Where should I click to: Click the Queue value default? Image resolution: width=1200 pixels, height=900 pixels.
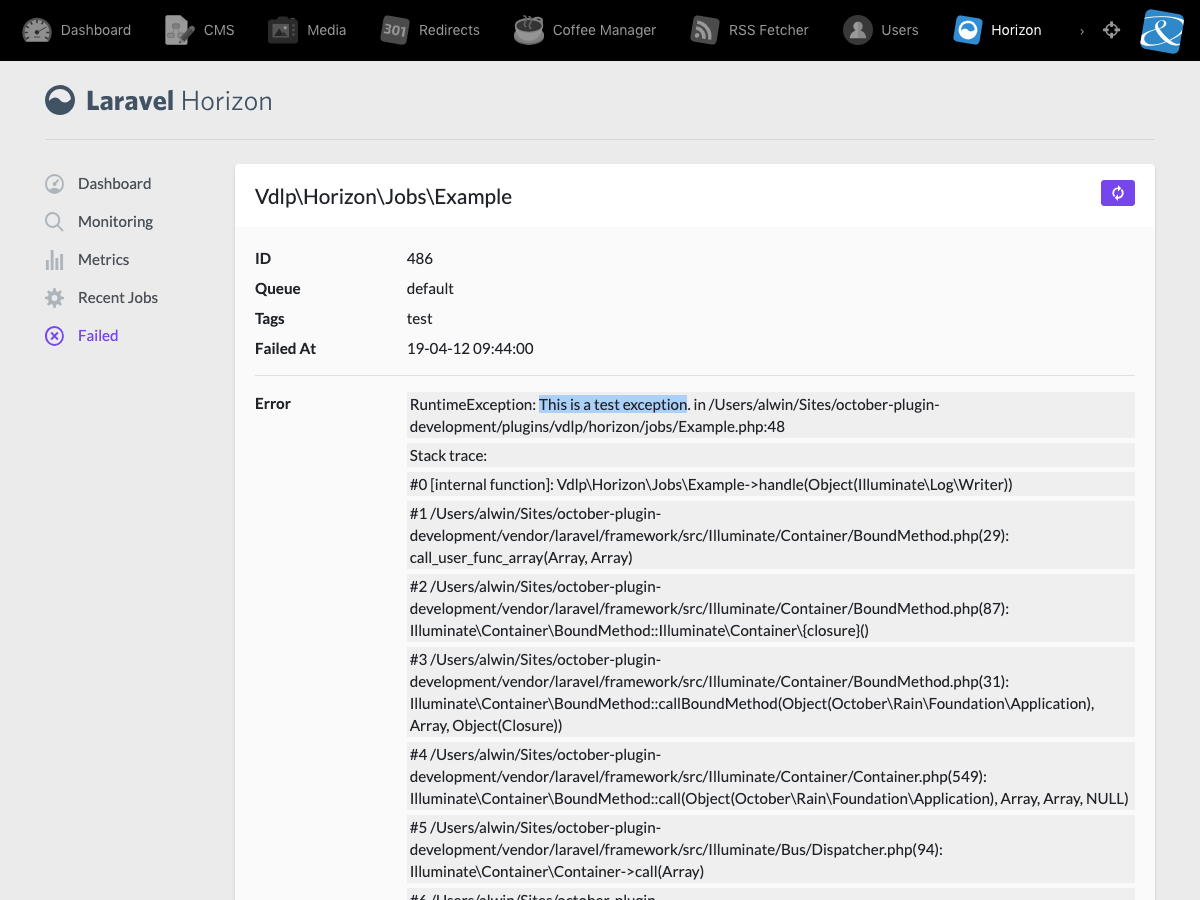point(430,289)
